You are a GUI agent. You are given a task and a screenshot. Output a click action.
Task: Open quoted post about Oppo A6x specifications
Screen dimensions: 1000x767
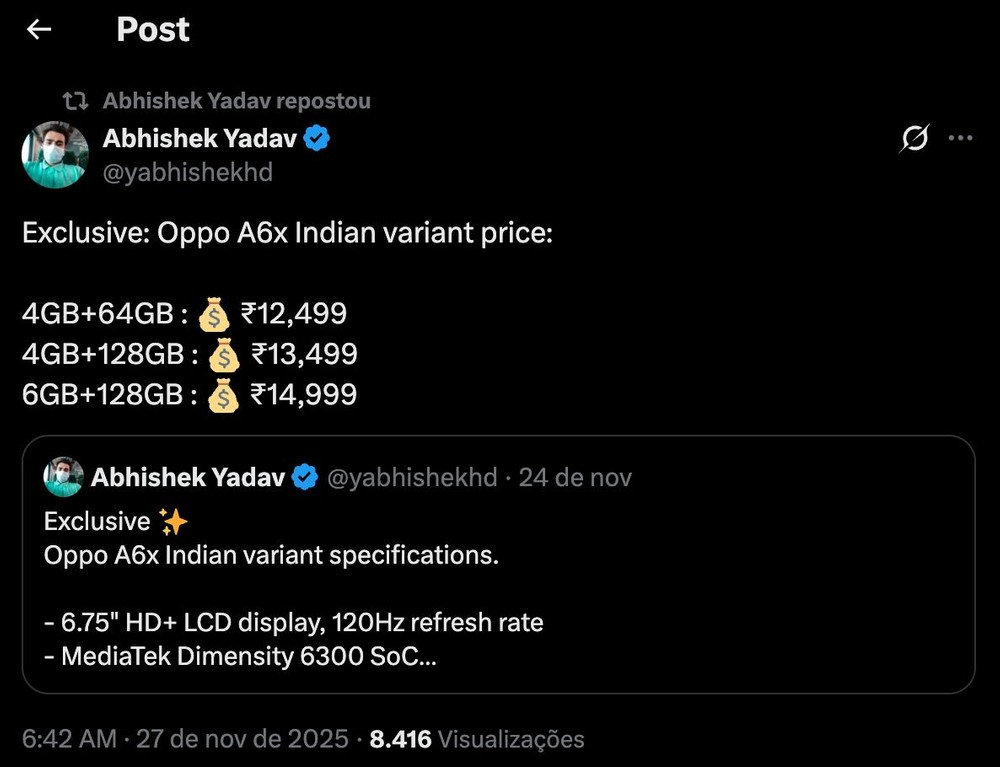click(498, 590)
